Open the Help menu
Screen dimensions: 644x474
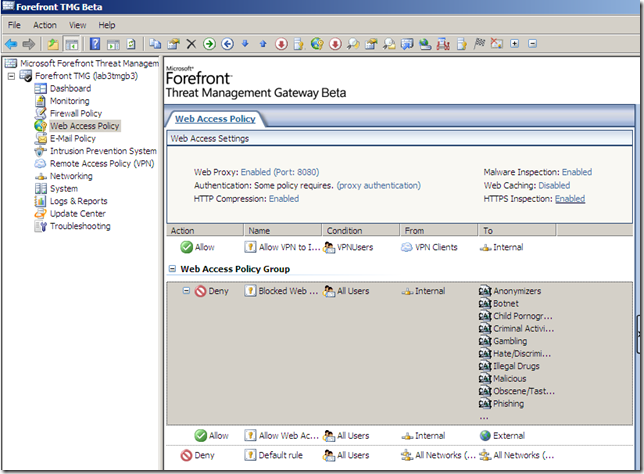[107, 25]
